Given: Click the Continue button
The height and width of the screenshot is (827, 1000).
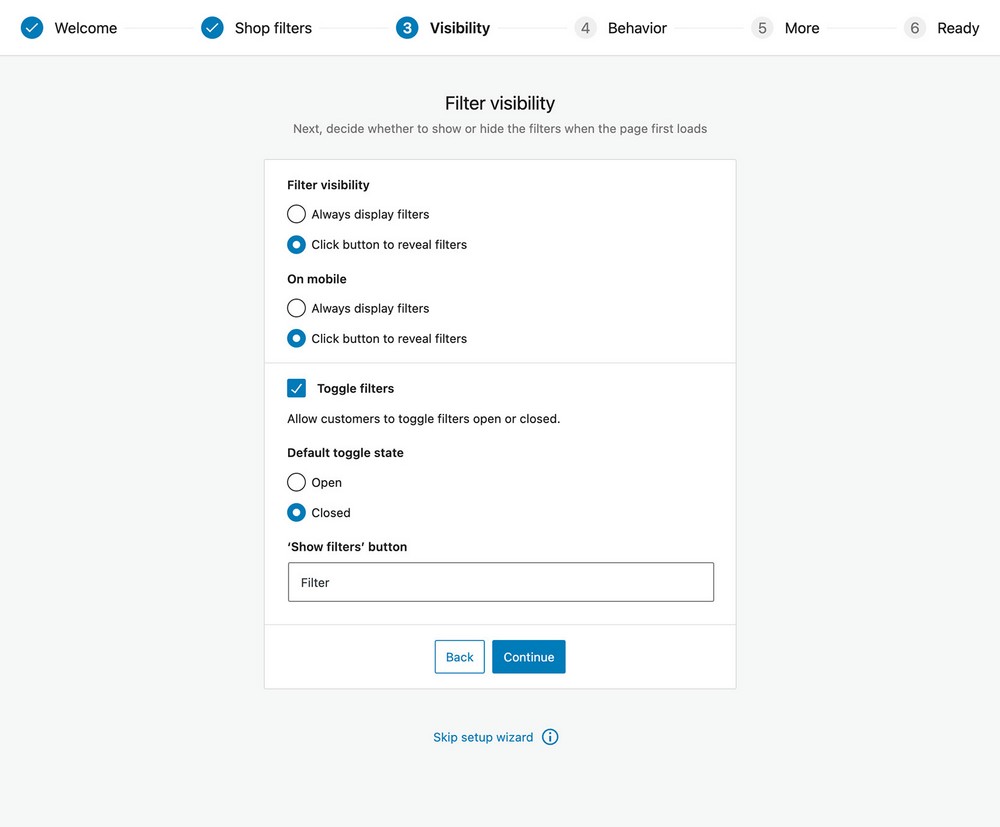Looking at the screenshot, I should point(529,657).
